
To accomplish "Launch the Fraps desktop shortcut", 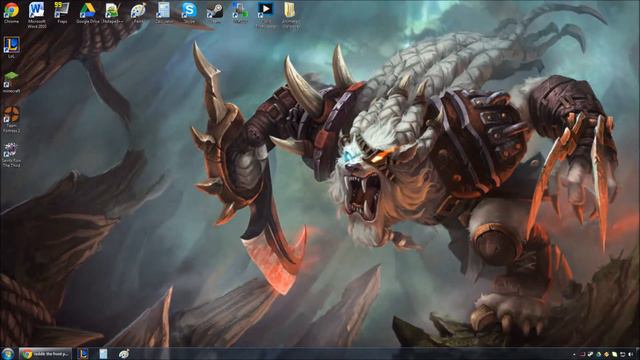I will click(x=62, y=12).
